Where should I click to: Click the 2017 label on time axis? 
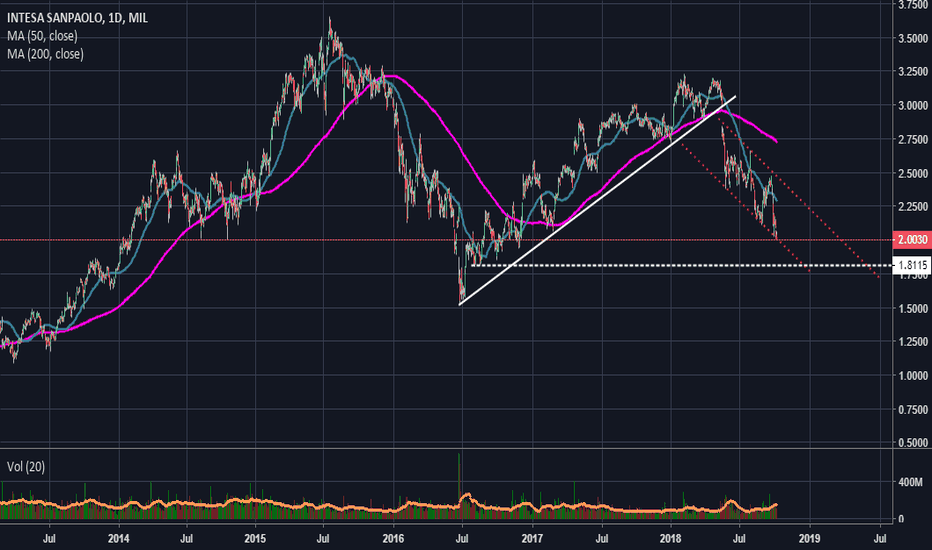pyautogui.click(x=532, y=539)
